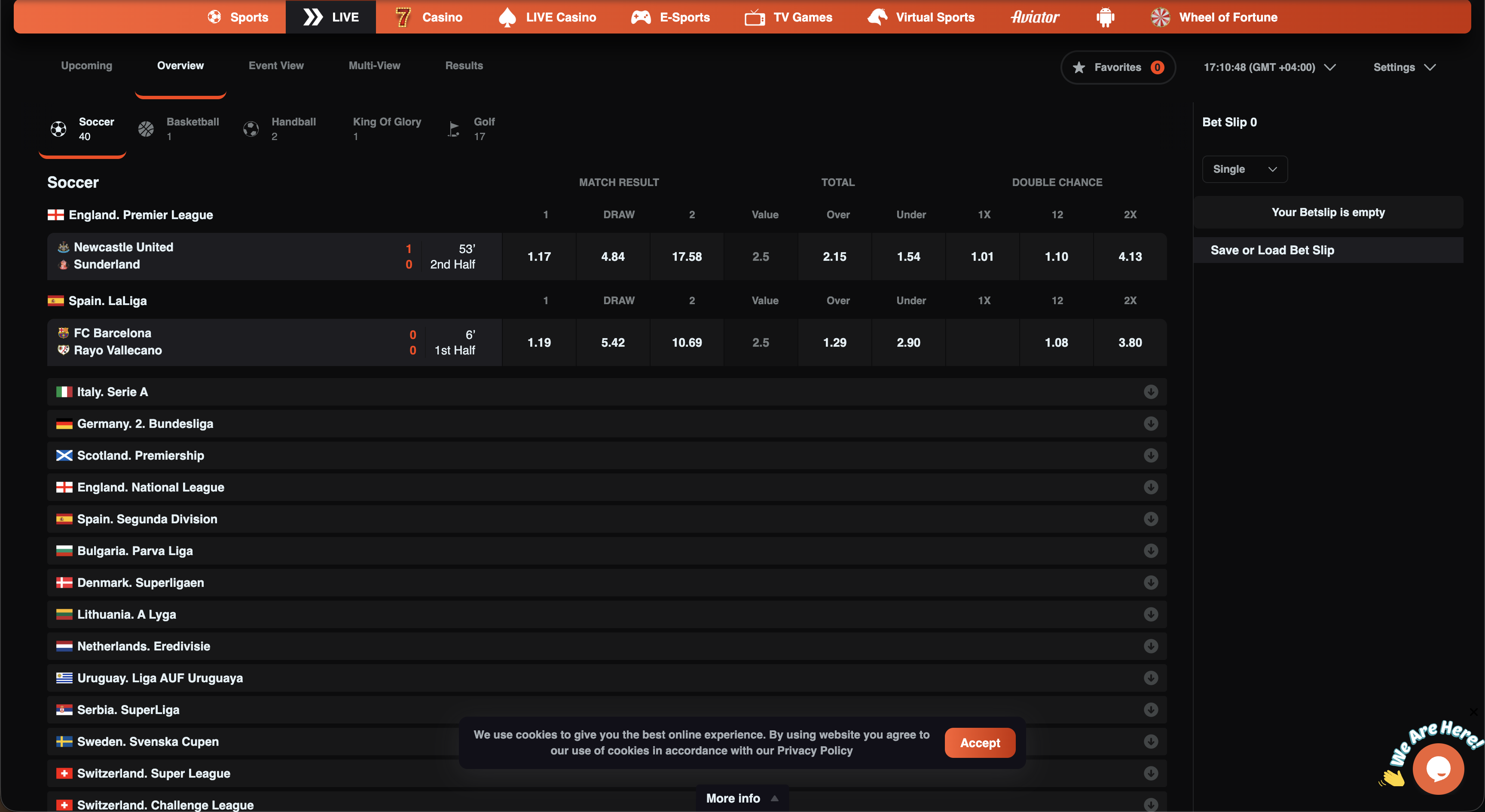
Task: Select the King Of Glory sport tab
Action: tap(387, 128)
